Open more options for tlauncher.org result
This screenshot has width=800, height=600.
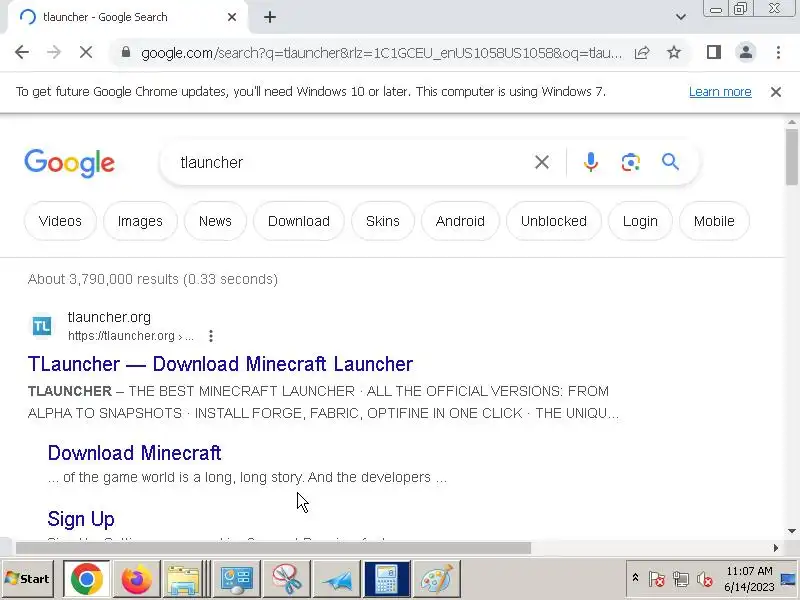[211, 336]
